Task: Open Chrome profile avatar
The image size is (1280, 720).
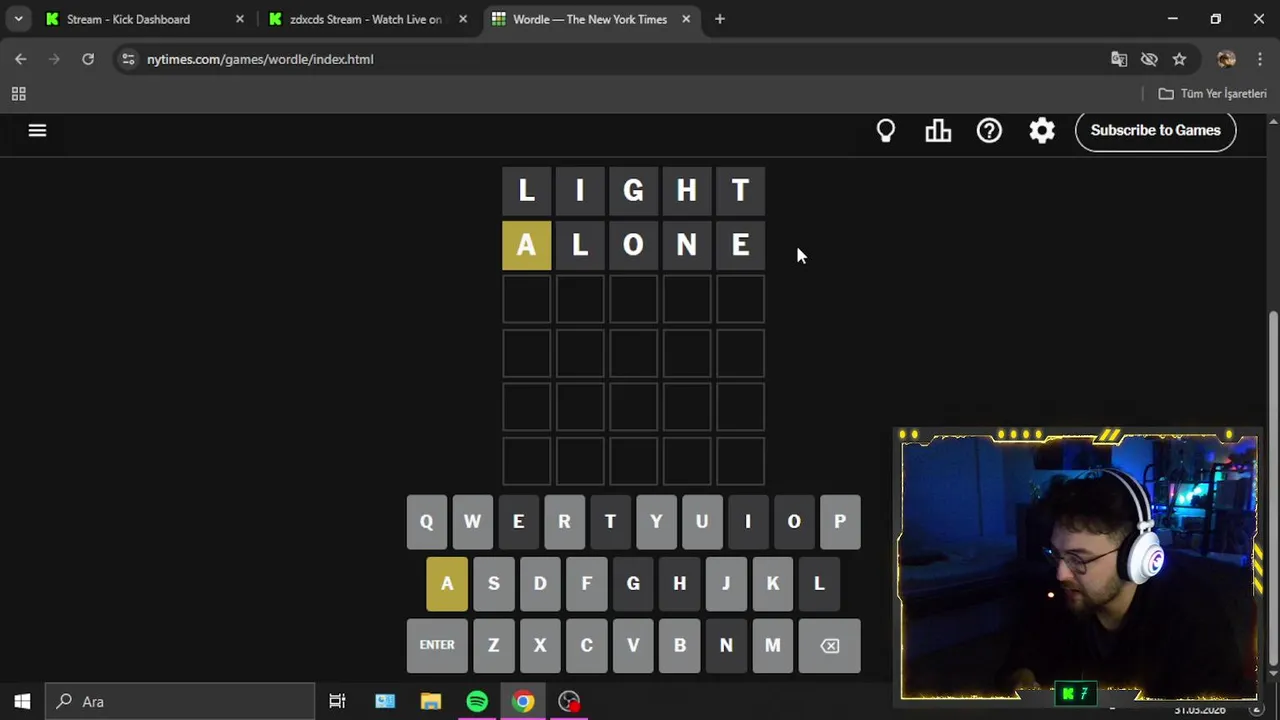Action: (x=1226, y=59)
